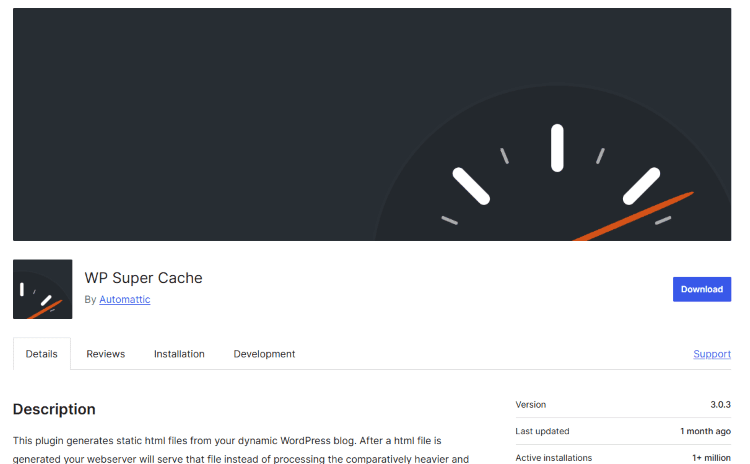Open the Installation tab
This screenshot has height=464, width=750.
[x=179, y=354]
